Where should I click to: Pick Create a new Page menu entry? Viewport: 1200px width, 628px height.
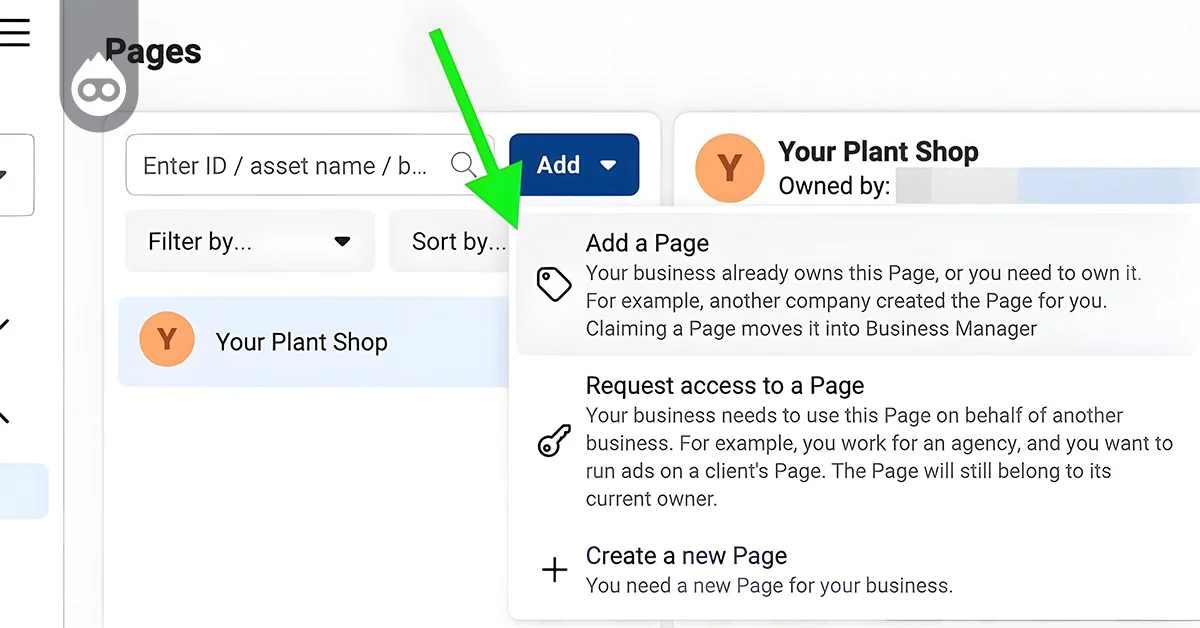686,556
